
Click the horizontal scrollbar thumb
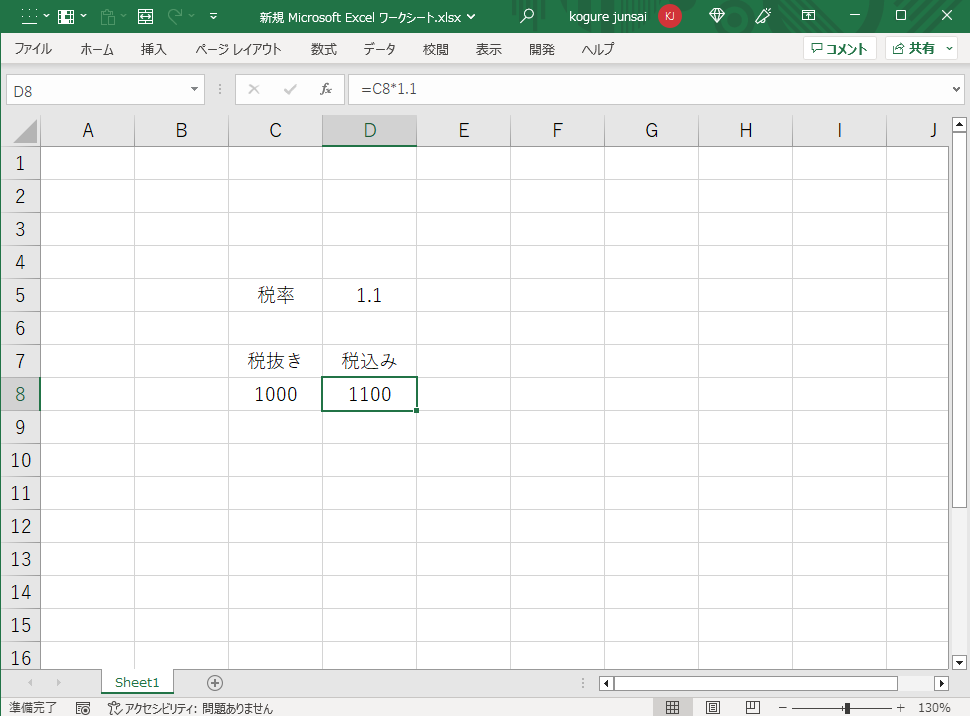755,683
